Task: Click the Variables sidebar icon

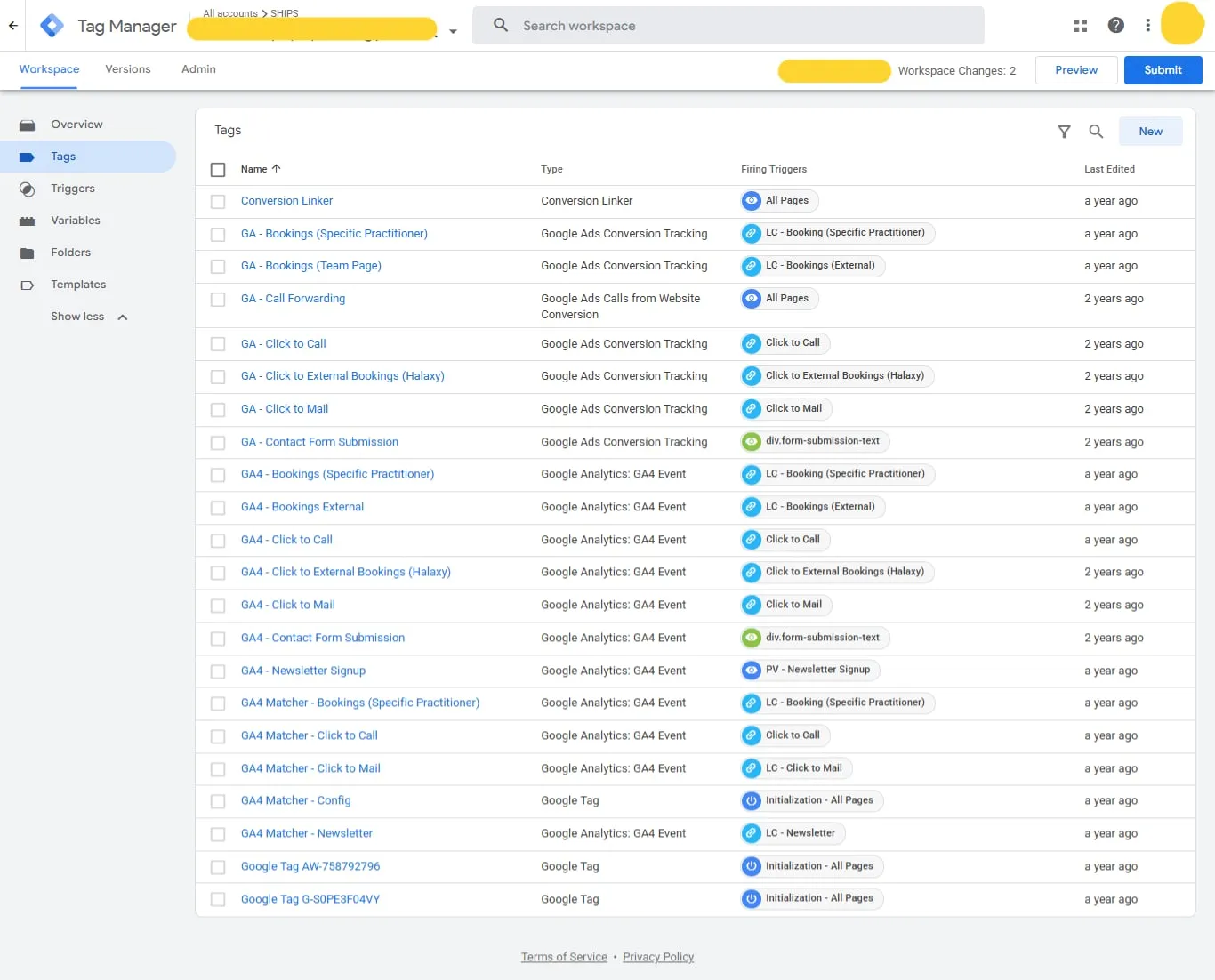Action: [x=28, y=221]
